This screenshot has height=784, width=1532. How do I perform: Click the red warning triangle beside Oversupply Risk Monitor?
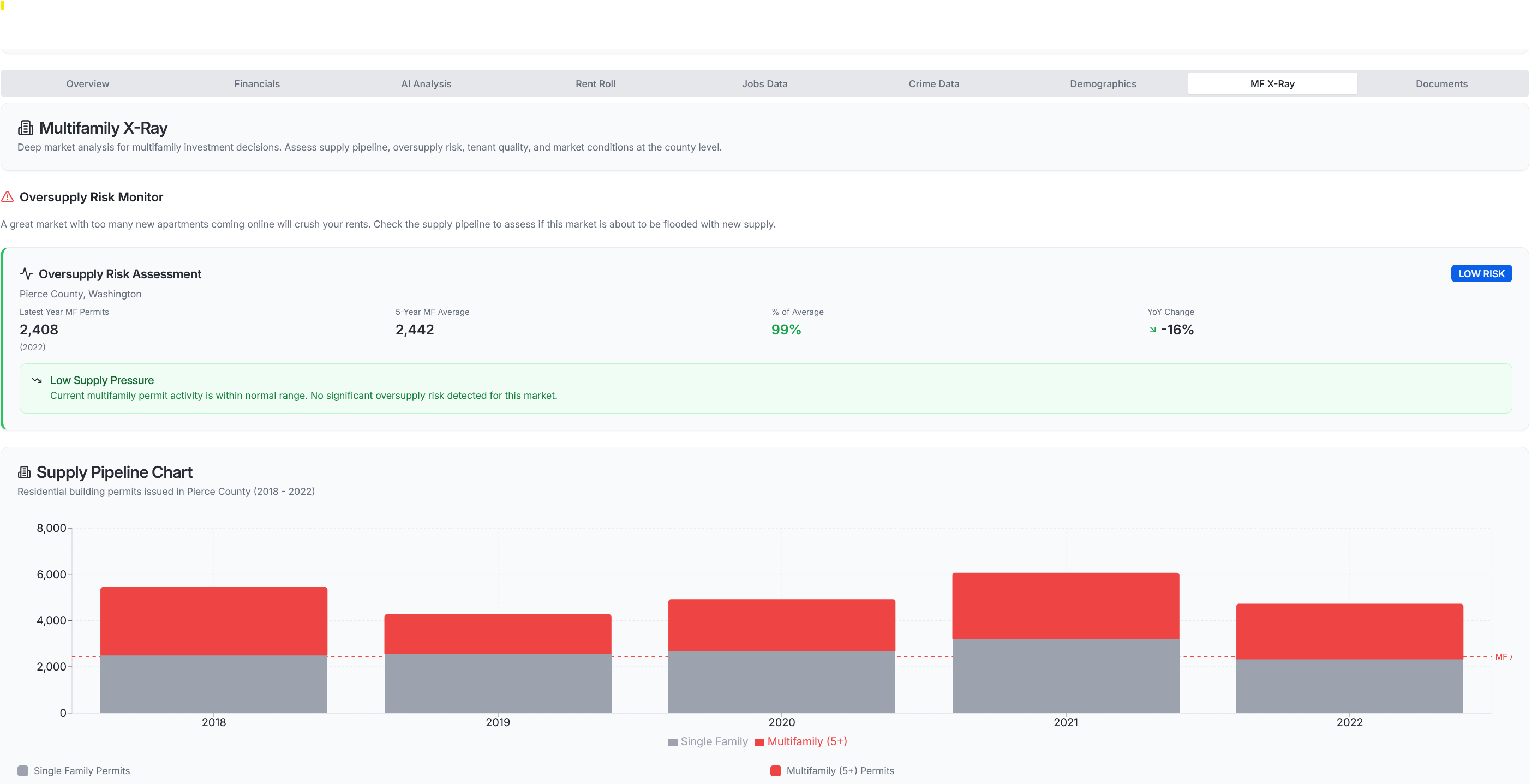tap(7, 197)
